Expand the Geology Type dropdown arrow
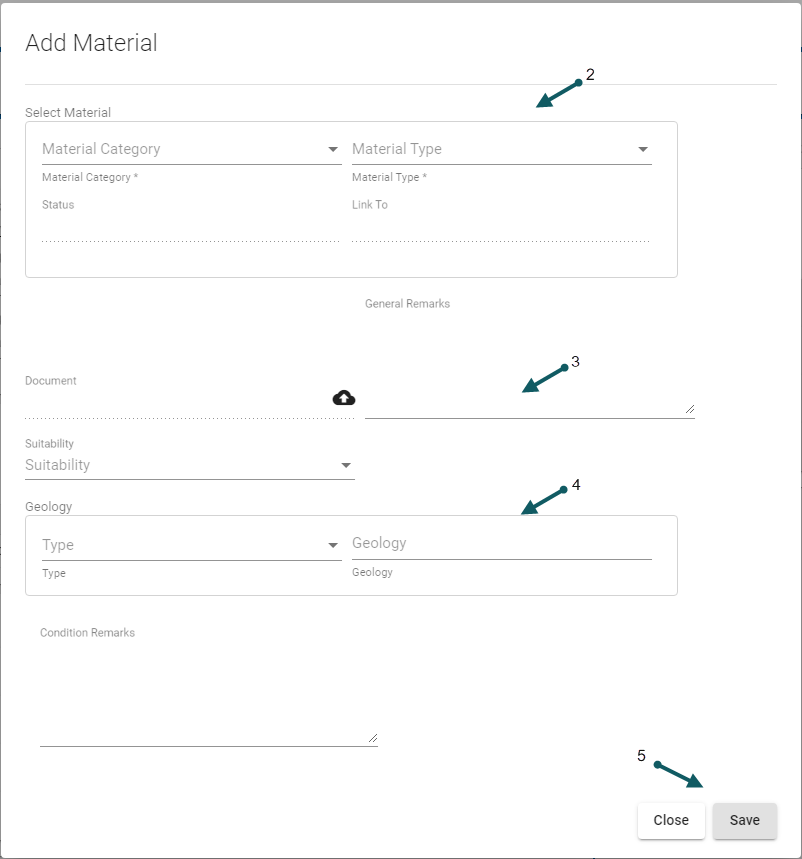The image size is (802, 859). click(x=333, y=546)
